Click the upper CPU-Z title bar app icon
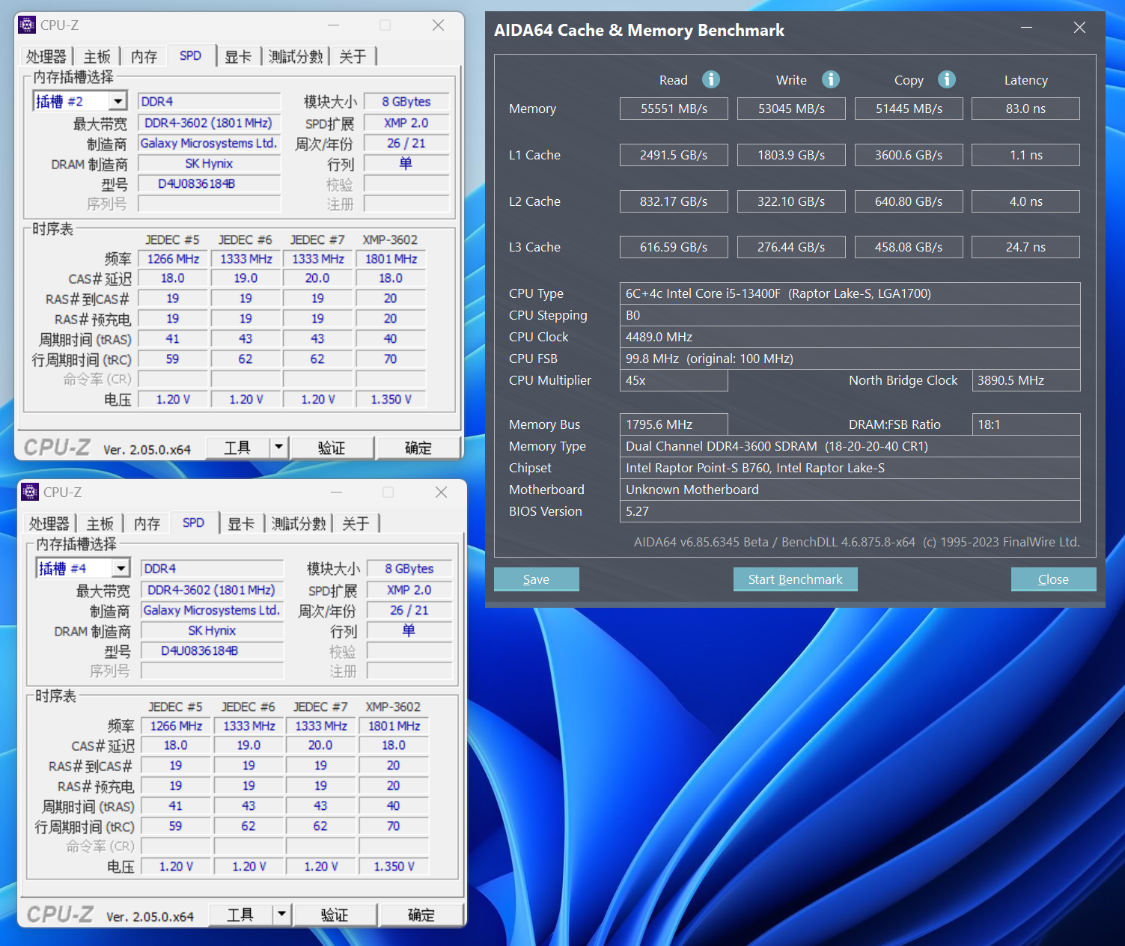The height and width of the screenshot is (946, 1125). tap(27, 25)
